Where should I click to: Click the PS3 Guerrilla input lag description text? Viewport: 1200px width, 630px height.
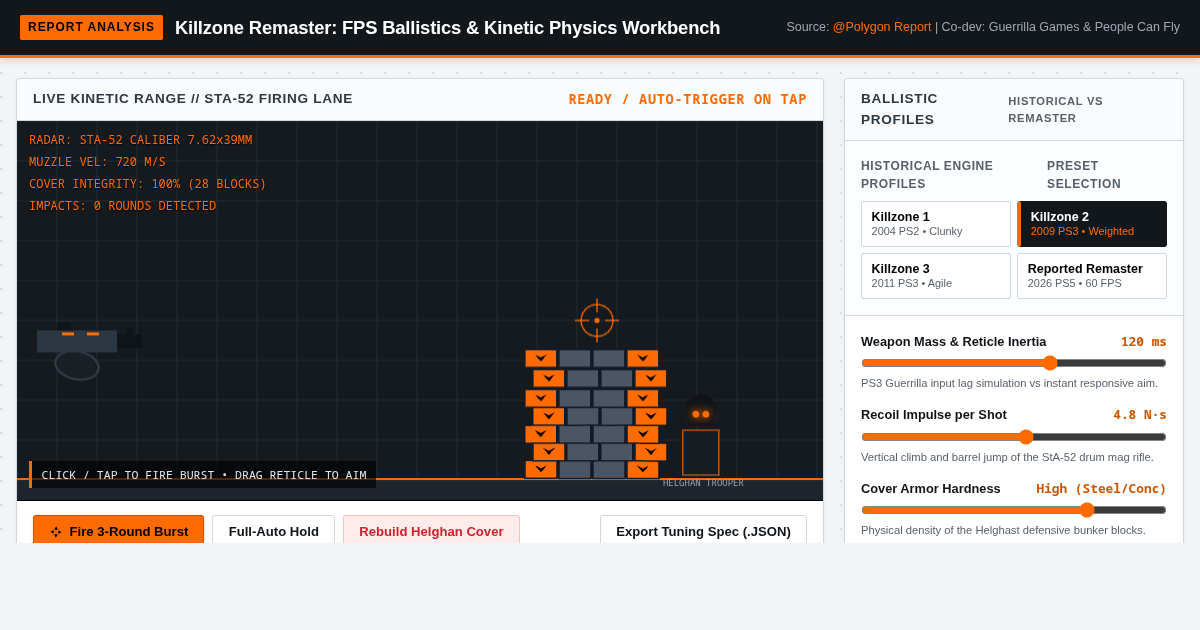(1009, 383)
